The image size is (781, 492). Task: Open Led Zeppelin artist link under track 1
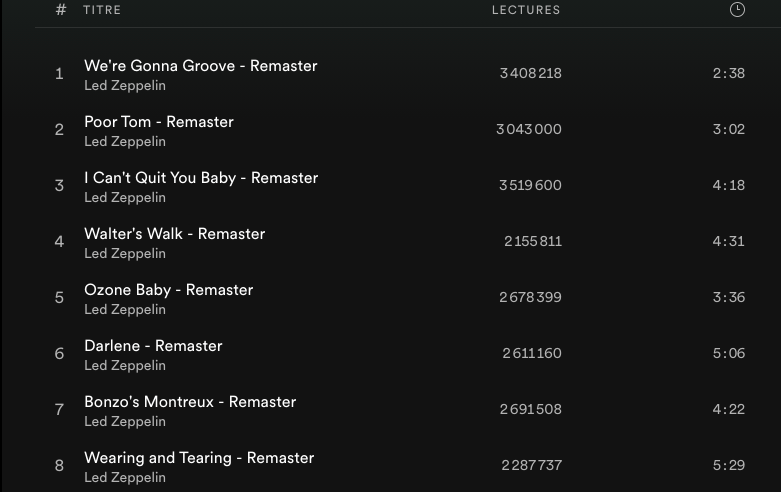coord(125,86)
